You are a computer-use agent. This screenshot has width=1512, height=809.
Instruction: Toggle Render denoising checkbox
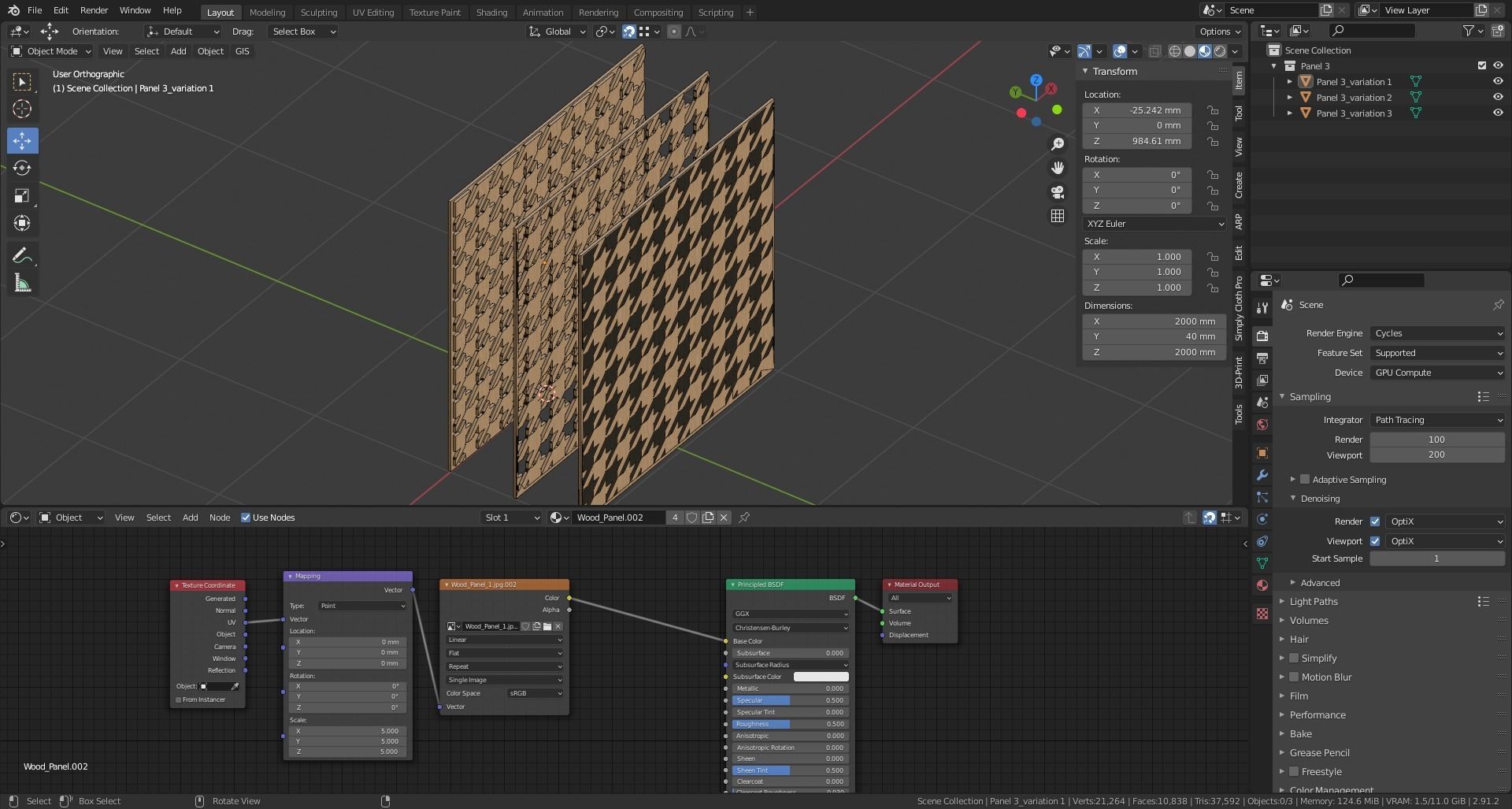point(1375,521)
